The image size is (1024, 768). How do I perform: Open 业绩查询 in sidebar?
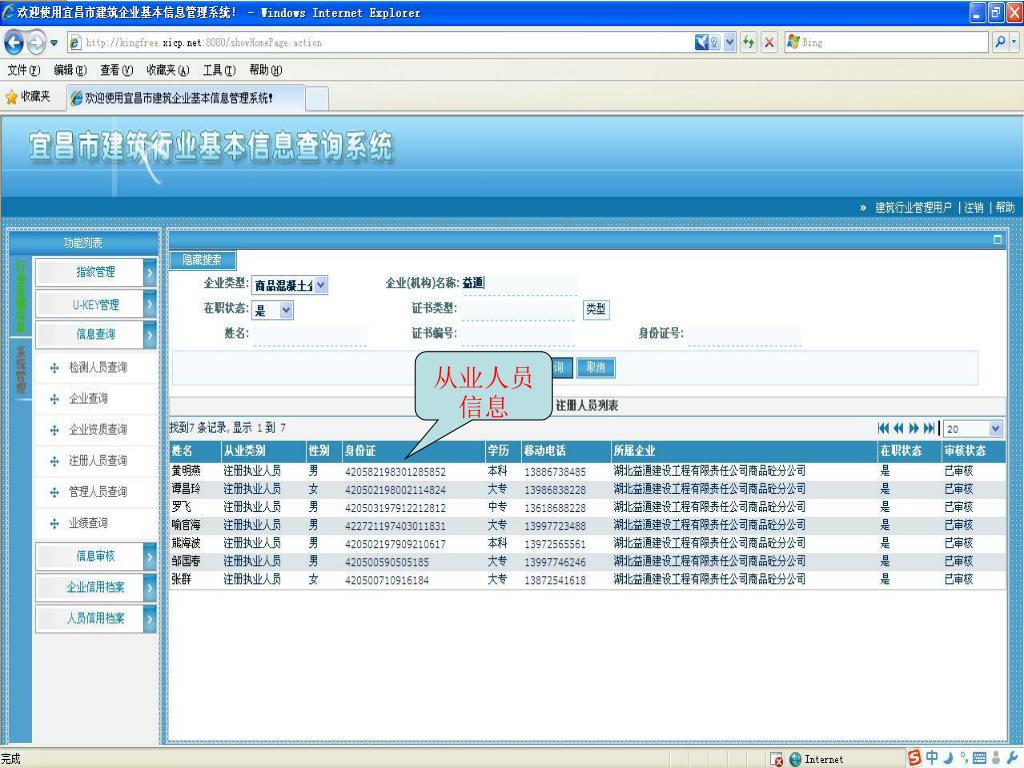point(88,523)
